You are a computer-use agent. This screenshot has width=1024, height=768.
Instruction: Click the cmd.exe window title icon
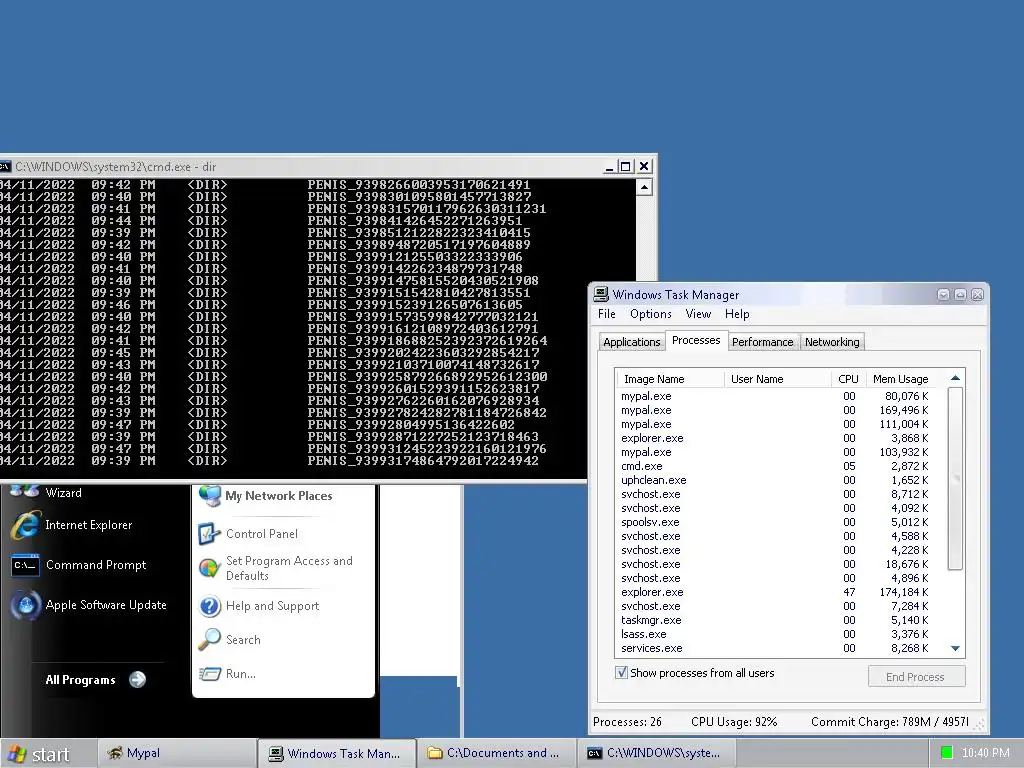coord(5,167)
